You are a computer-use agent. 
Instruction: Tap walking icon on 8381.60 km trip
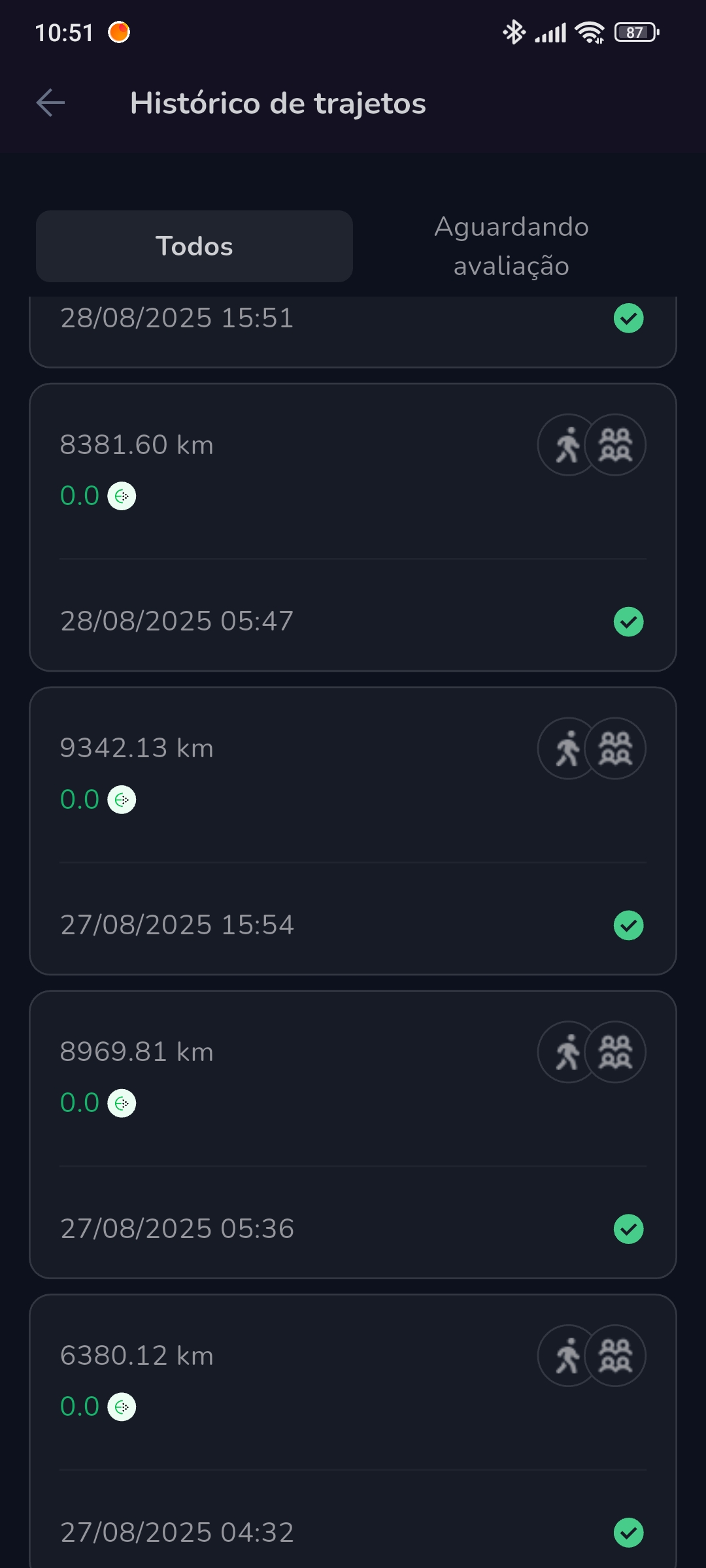click(x=567, y=445)
